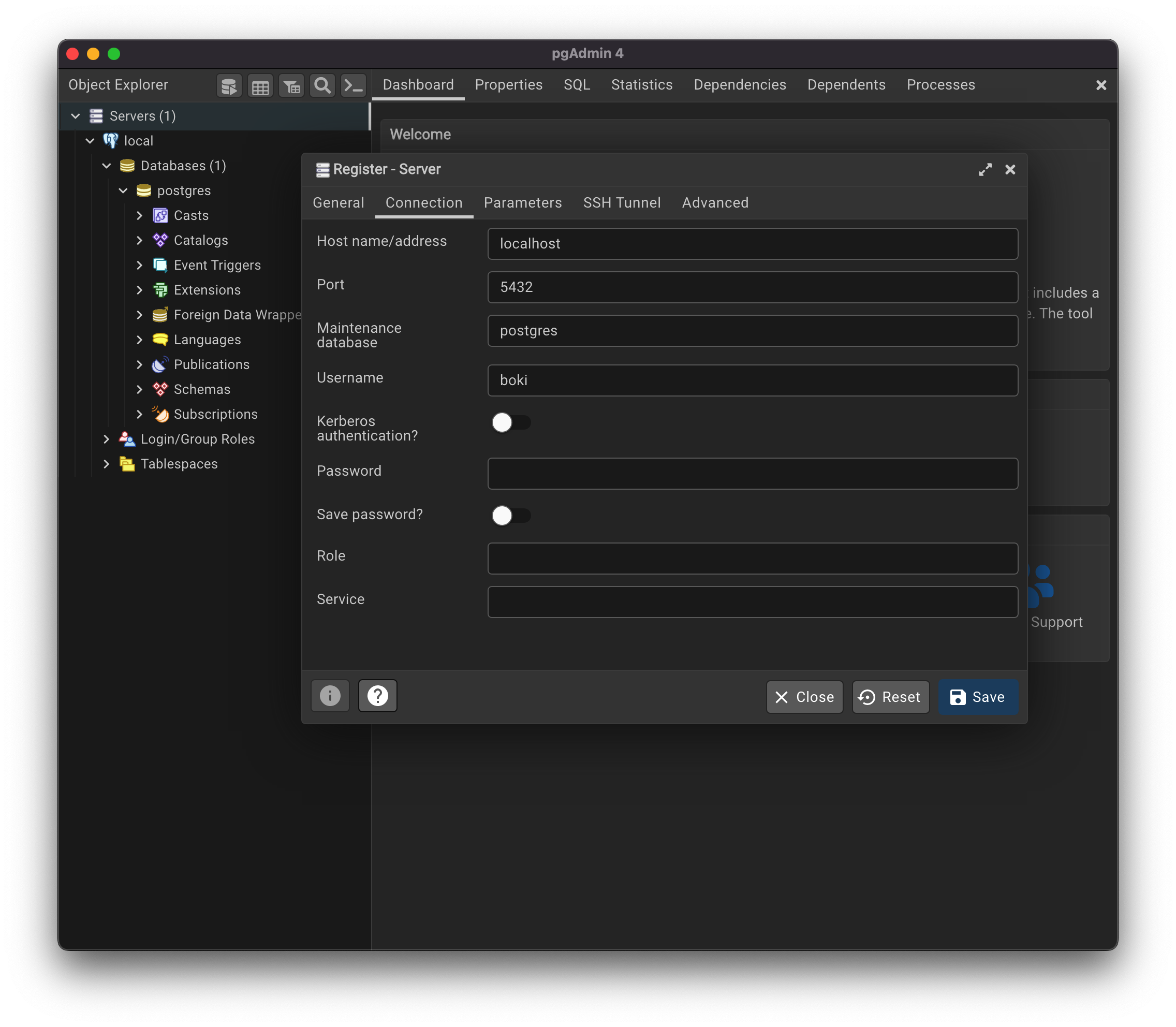Viewport: 1176px width, 1027px height.
Task: Open the Statistics tab
Action: [x=641, y=85]
